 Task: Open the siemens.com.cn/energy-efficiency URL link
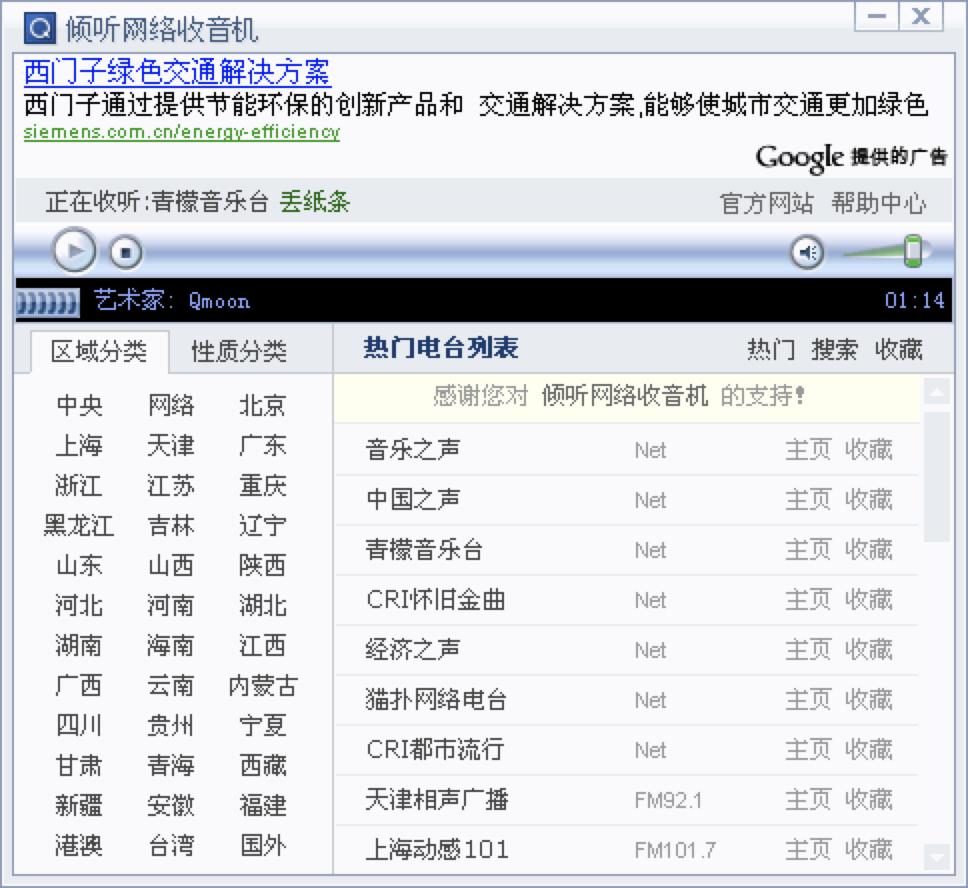point(182,132)
